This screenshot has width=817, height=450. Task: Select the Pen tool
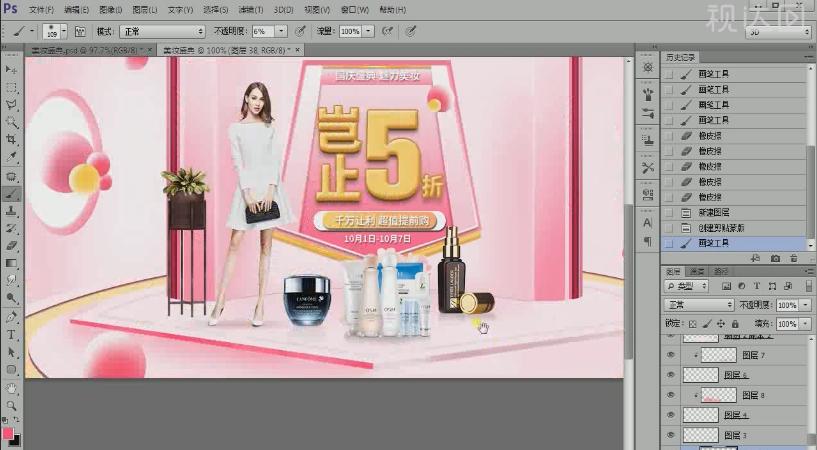coord(11,317)
